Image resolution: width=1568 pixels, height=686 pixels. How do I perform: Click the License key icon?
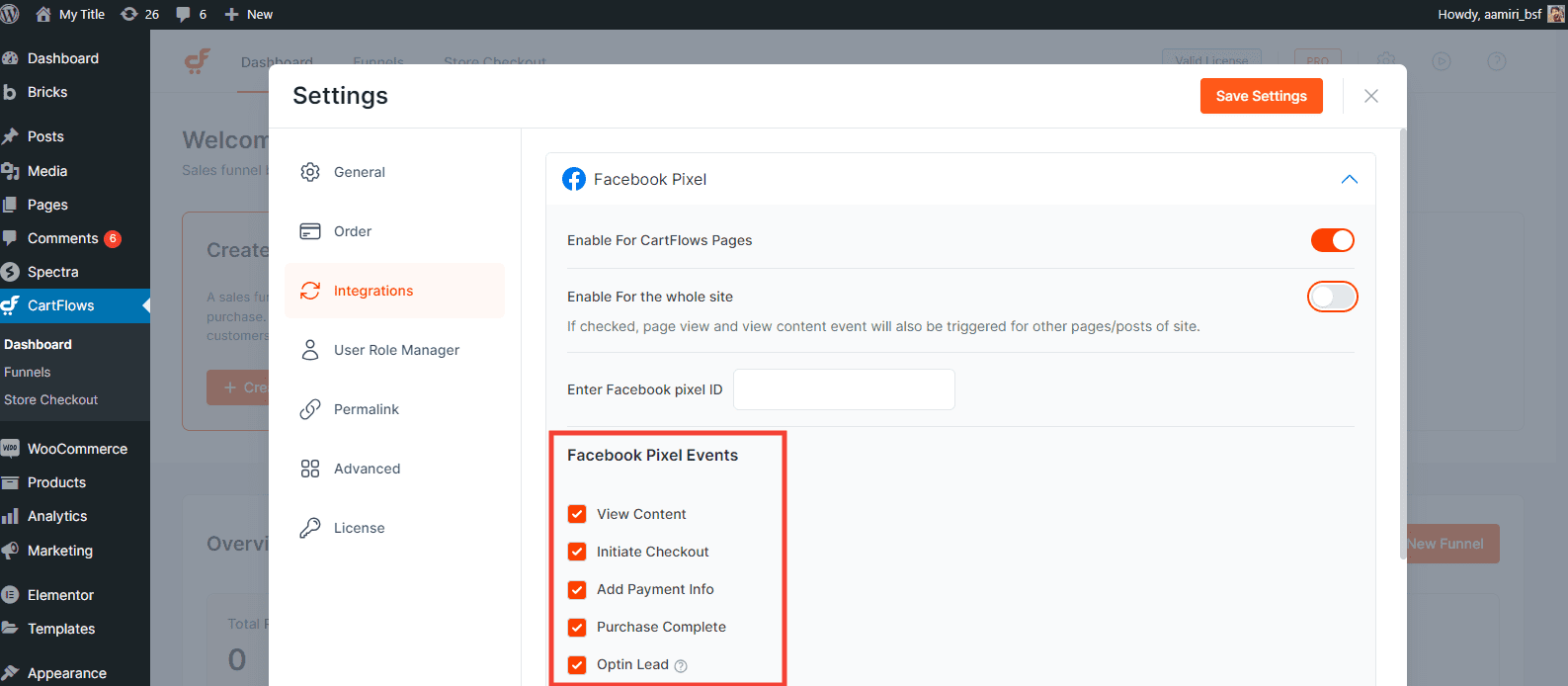pyautogui.click(x=310, y=528)
